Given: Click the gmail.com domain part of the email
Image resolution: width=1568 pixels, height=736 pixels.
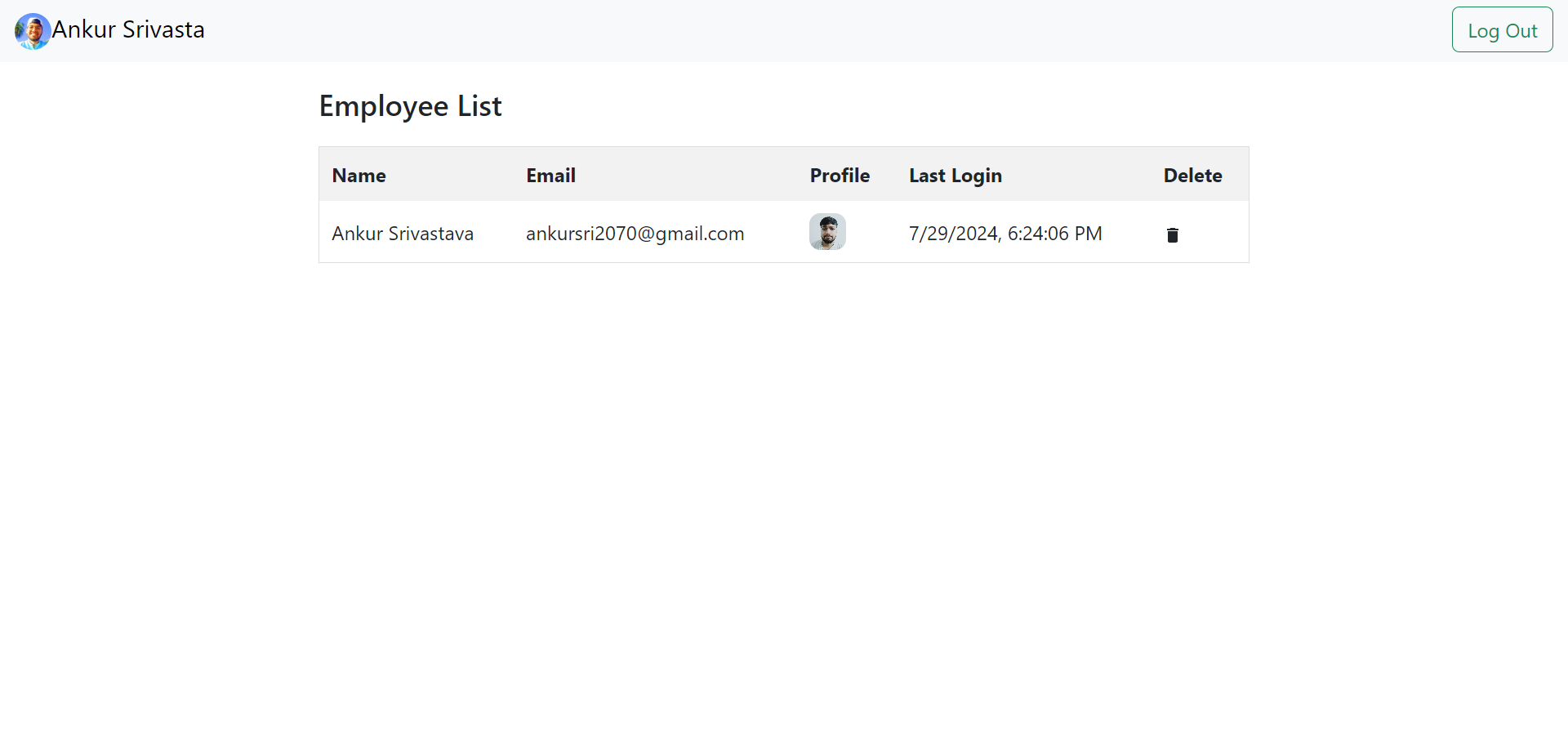Looking at the screenshot, I should [700, 234].
